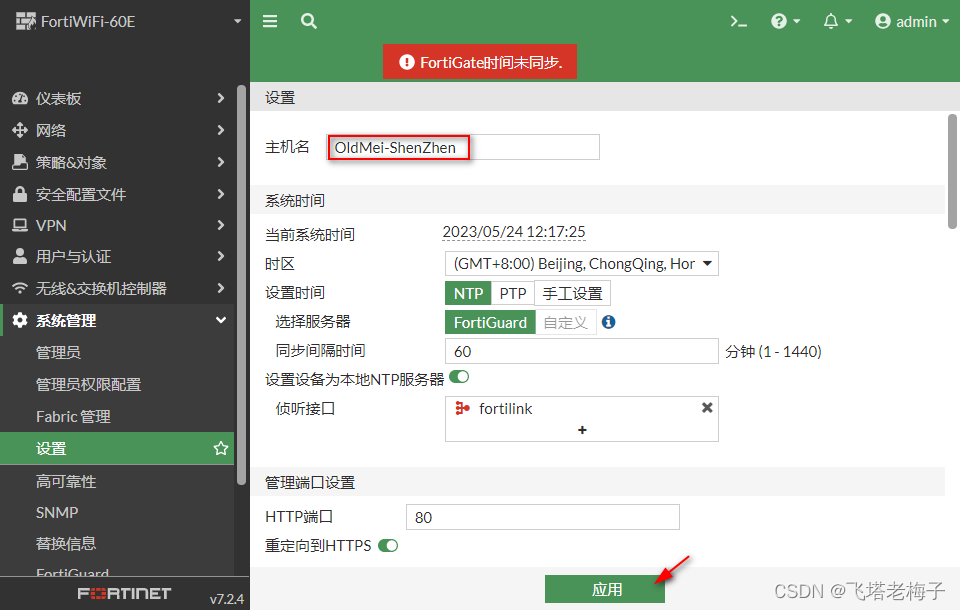The width and height of the screenshot is (960, 610).
Task: Open the notifications bell icon
Action: [x=831, y=21]
